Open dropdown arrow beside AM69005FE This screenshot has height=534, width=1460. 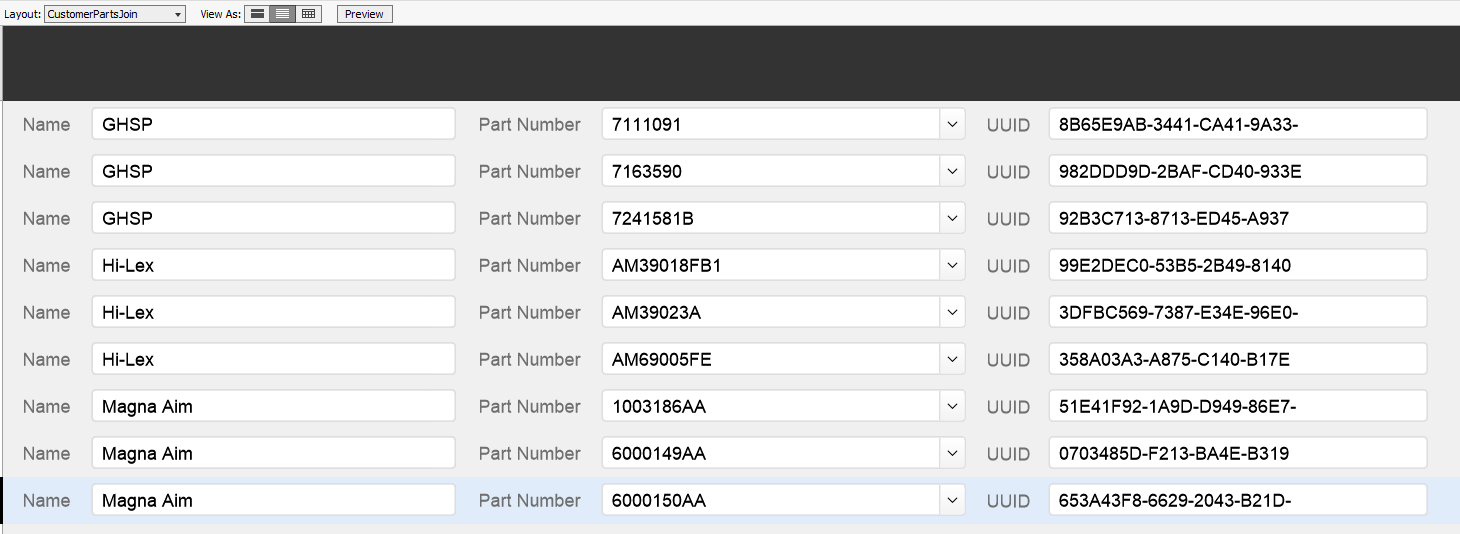point(952,359)
